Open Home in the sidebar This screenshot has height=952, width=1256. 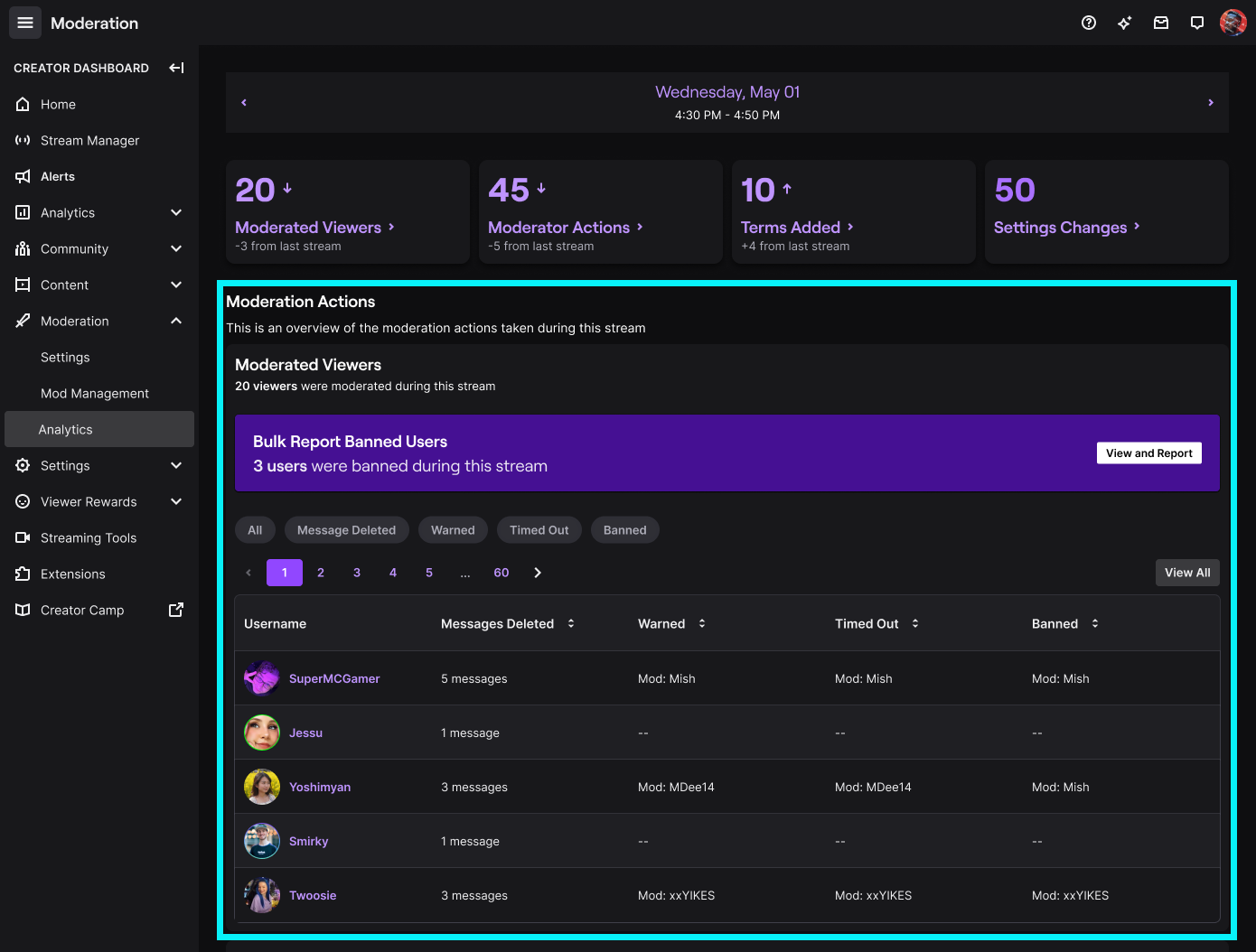coord(59,104)
